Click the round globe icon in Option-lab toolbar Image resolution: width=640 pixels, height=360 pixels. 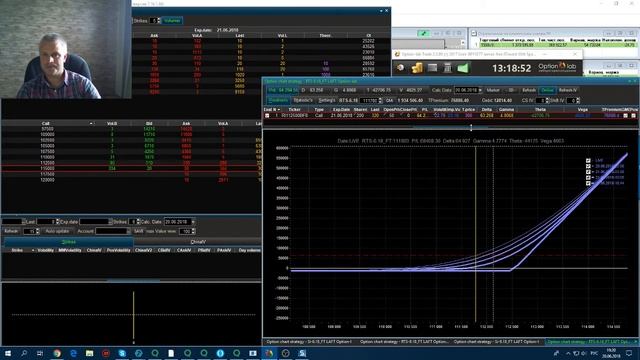click(401, 68)
